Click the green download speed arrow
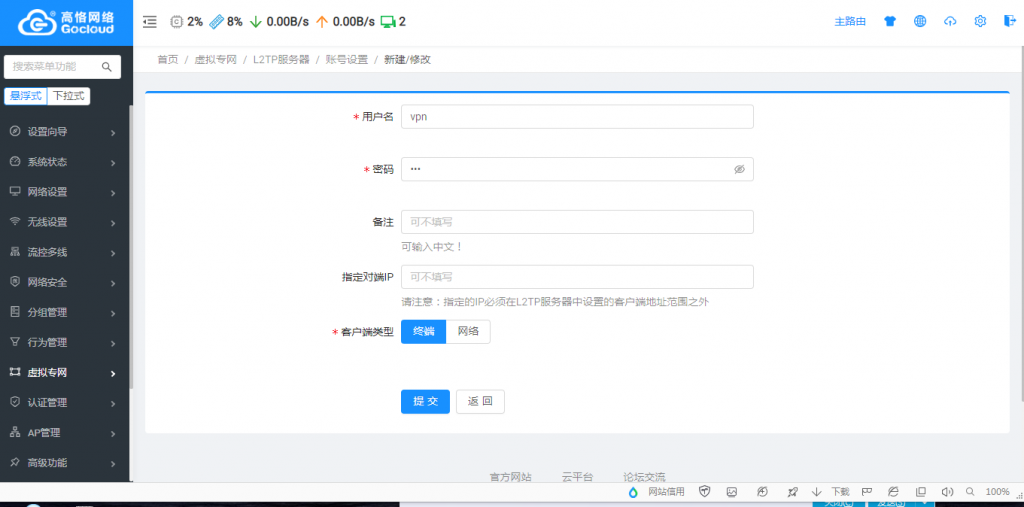Viewport: 1024px width, 507px height. tap(255, 22)
